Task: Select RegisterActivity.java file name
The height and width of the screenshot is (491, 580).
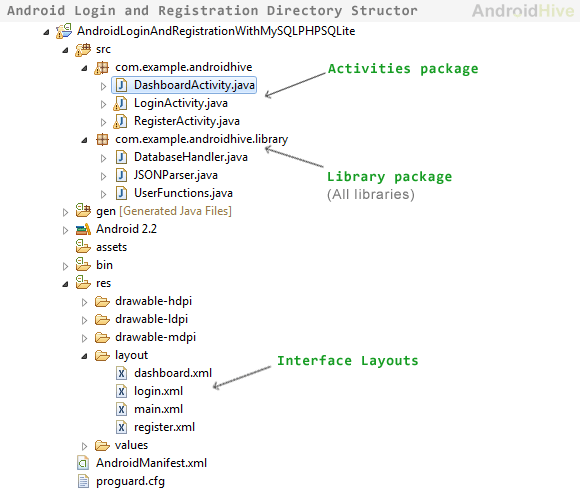Action: click(187, 121)
